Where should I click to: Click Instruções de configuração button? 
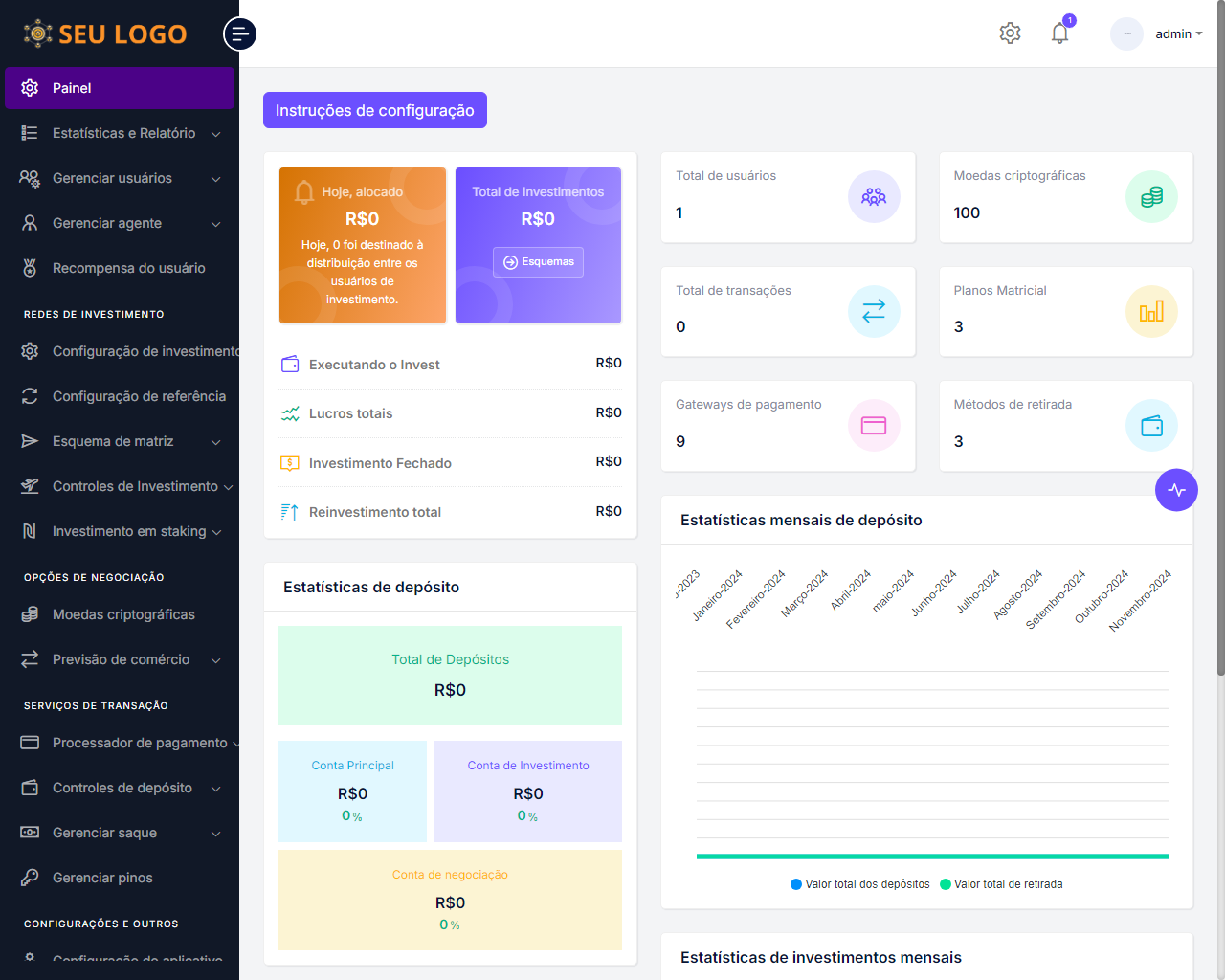[x=374, y=110]
